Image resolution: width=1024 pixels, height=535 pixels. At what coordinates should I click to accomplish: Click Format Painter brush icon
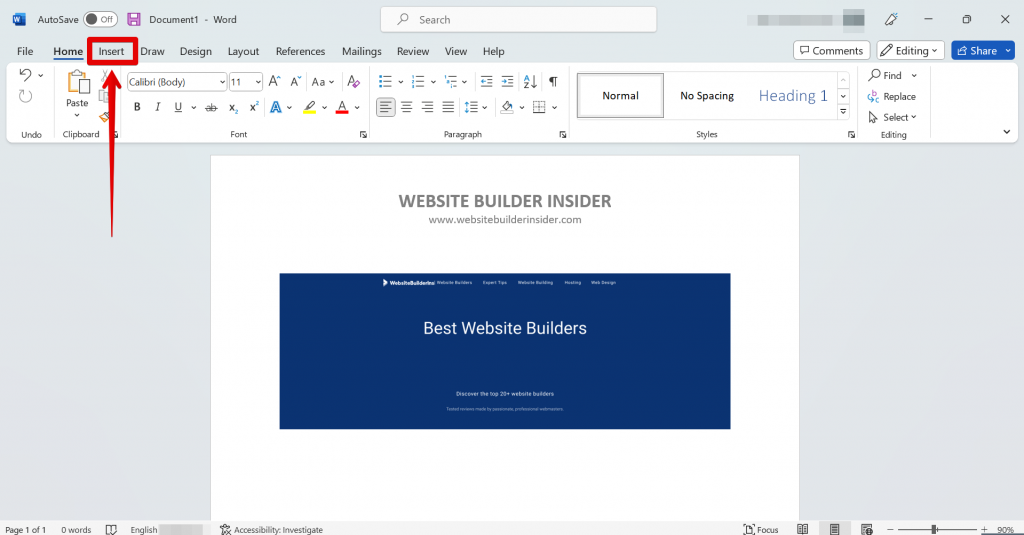(x=104, y=118)
